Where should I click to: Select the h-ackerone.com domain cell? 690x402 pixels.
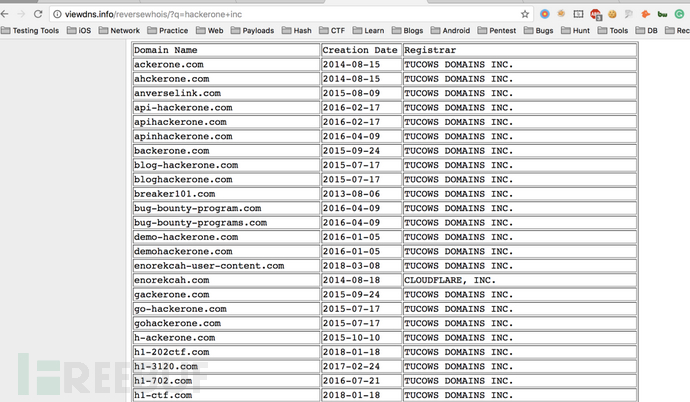click(226, 338)
